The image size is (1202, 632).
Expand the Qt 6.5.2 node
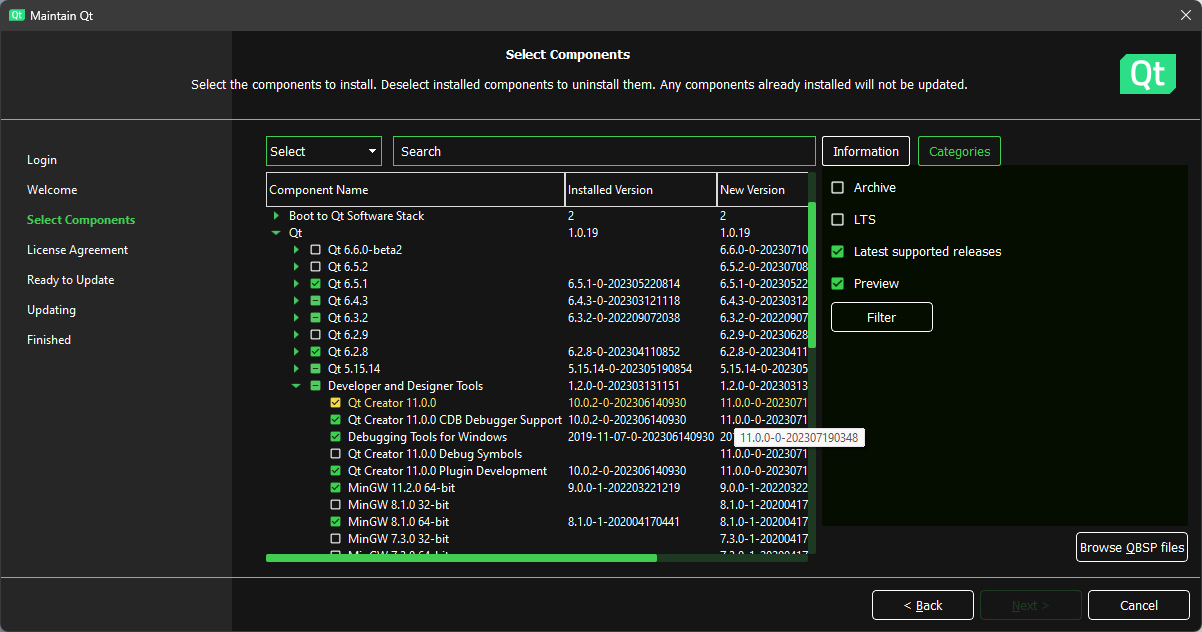(296, 267)
